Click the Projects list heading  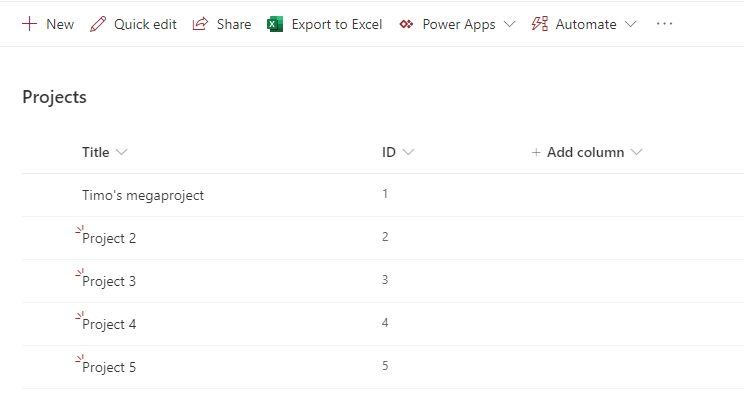pyautogui.click(x=54, y=97)
